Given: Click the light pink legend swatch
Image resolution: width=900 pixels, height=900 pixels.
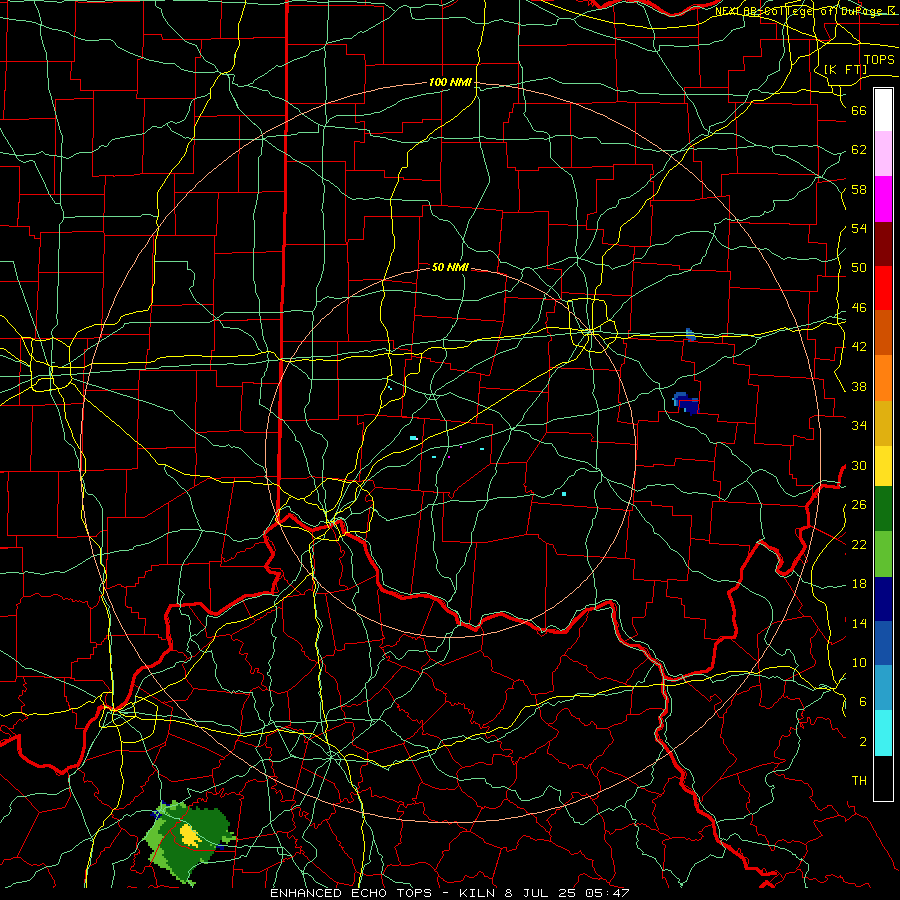Looking at the screenshot, I should (883, 154).
